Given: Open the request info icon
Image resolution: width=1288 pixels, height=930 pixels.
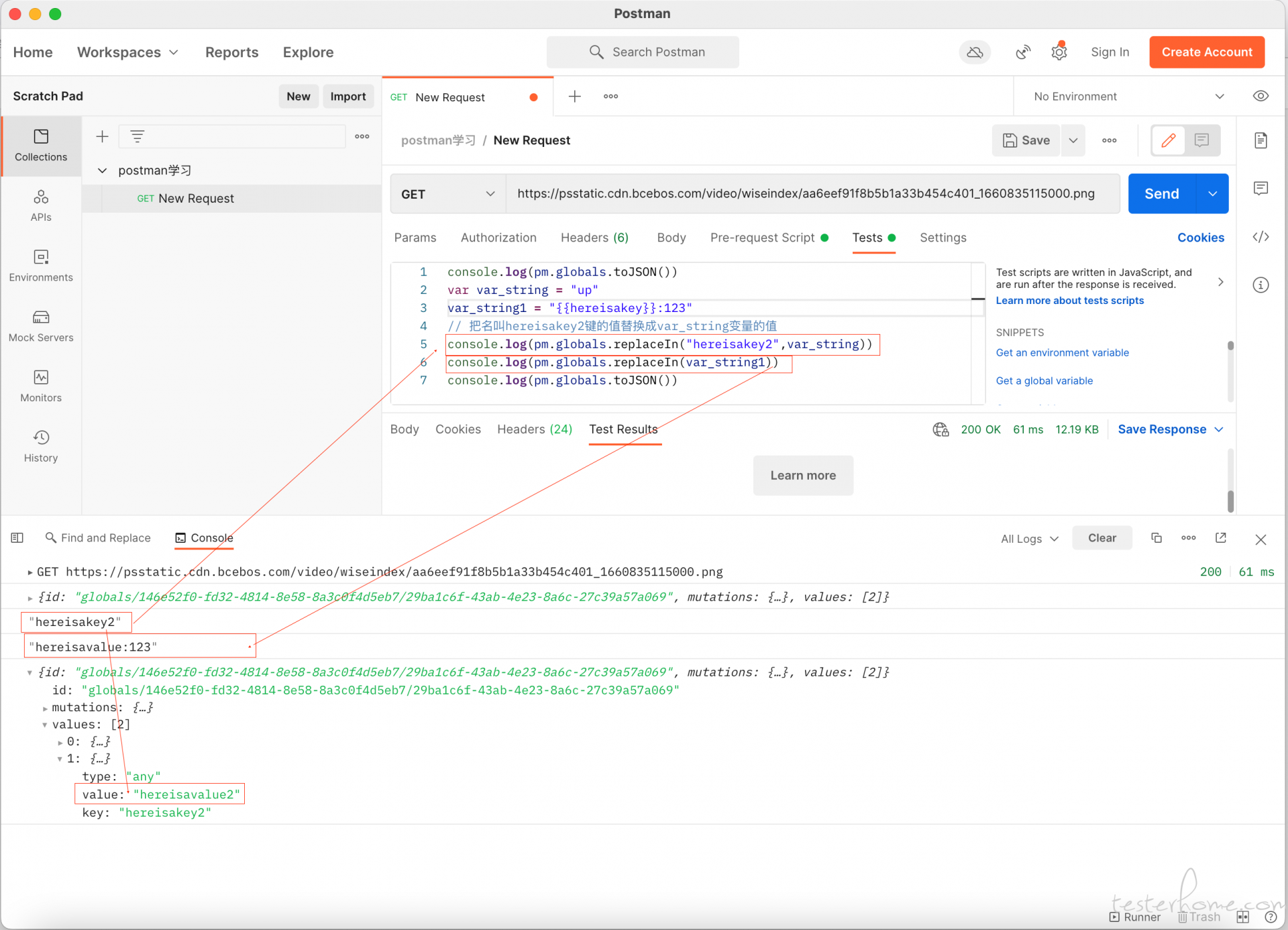Looking at the screenshot, I should pyautogui.click(x=1260, y=285).
